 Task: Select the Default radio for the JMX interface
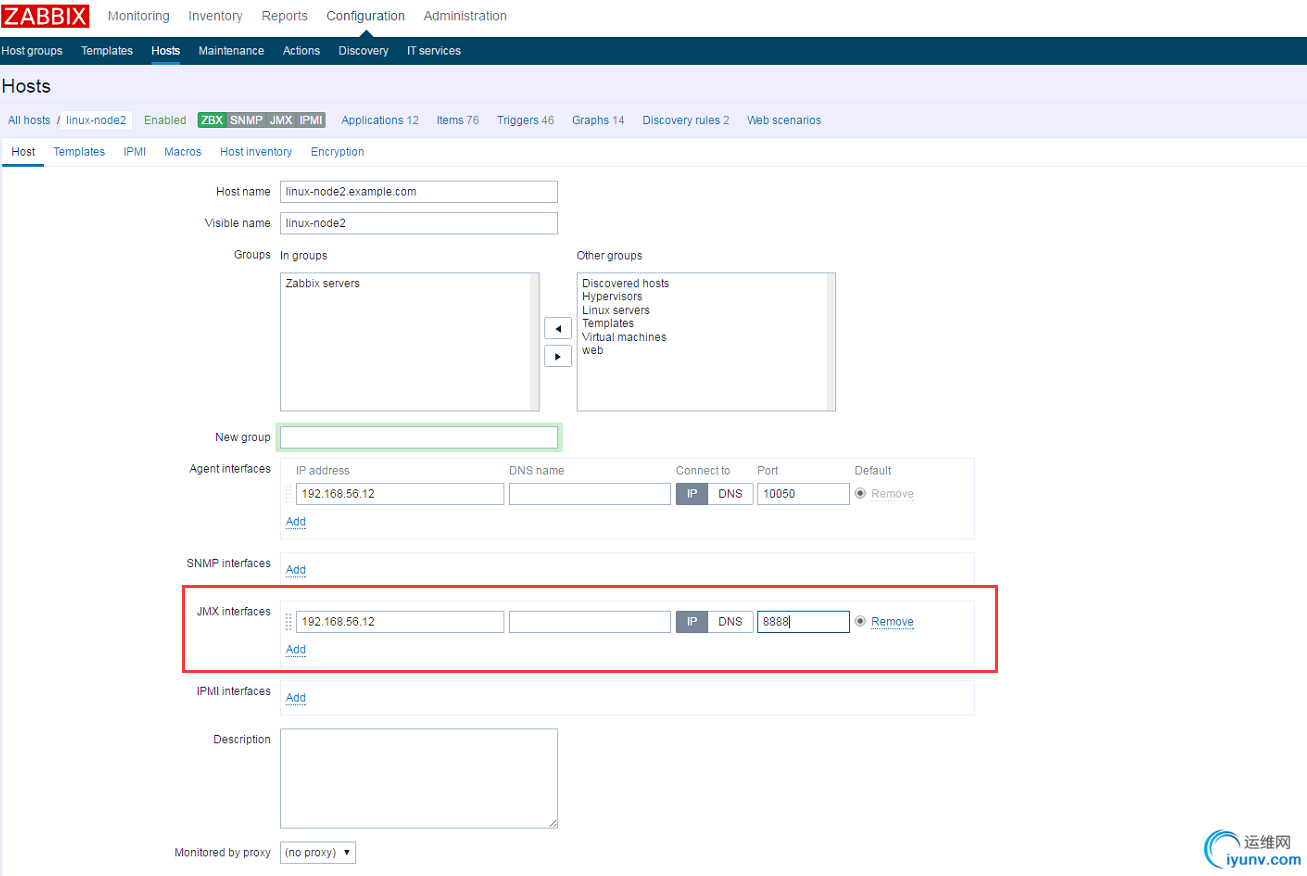860,622
